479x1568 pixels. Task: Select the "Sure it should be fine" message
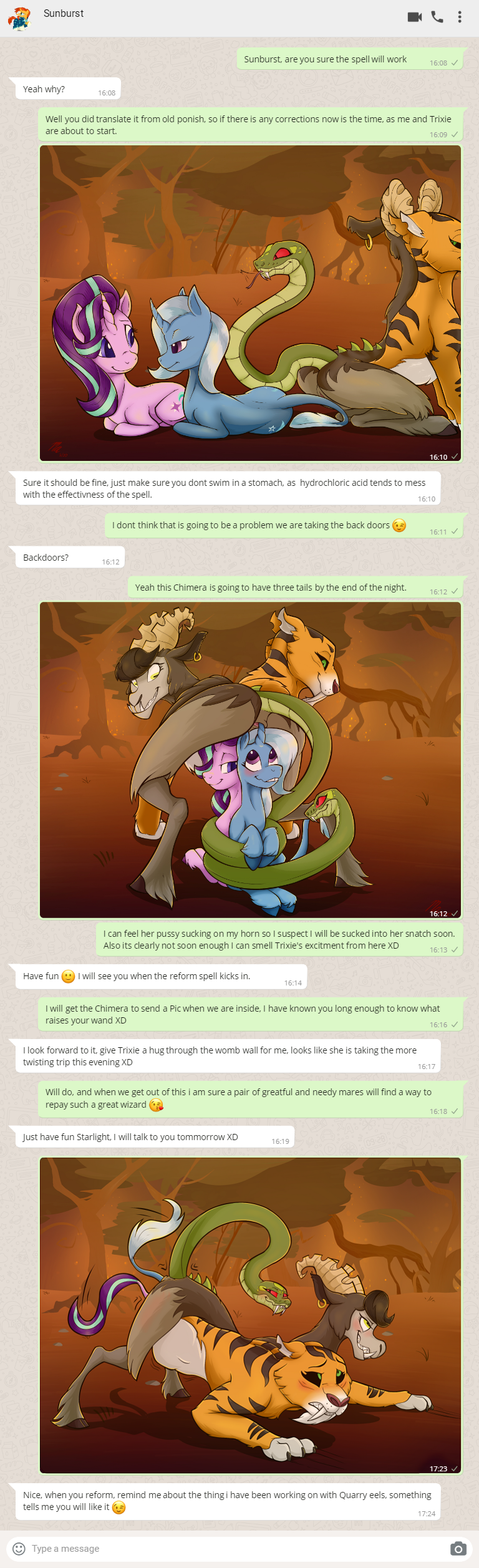pos(228,488)
